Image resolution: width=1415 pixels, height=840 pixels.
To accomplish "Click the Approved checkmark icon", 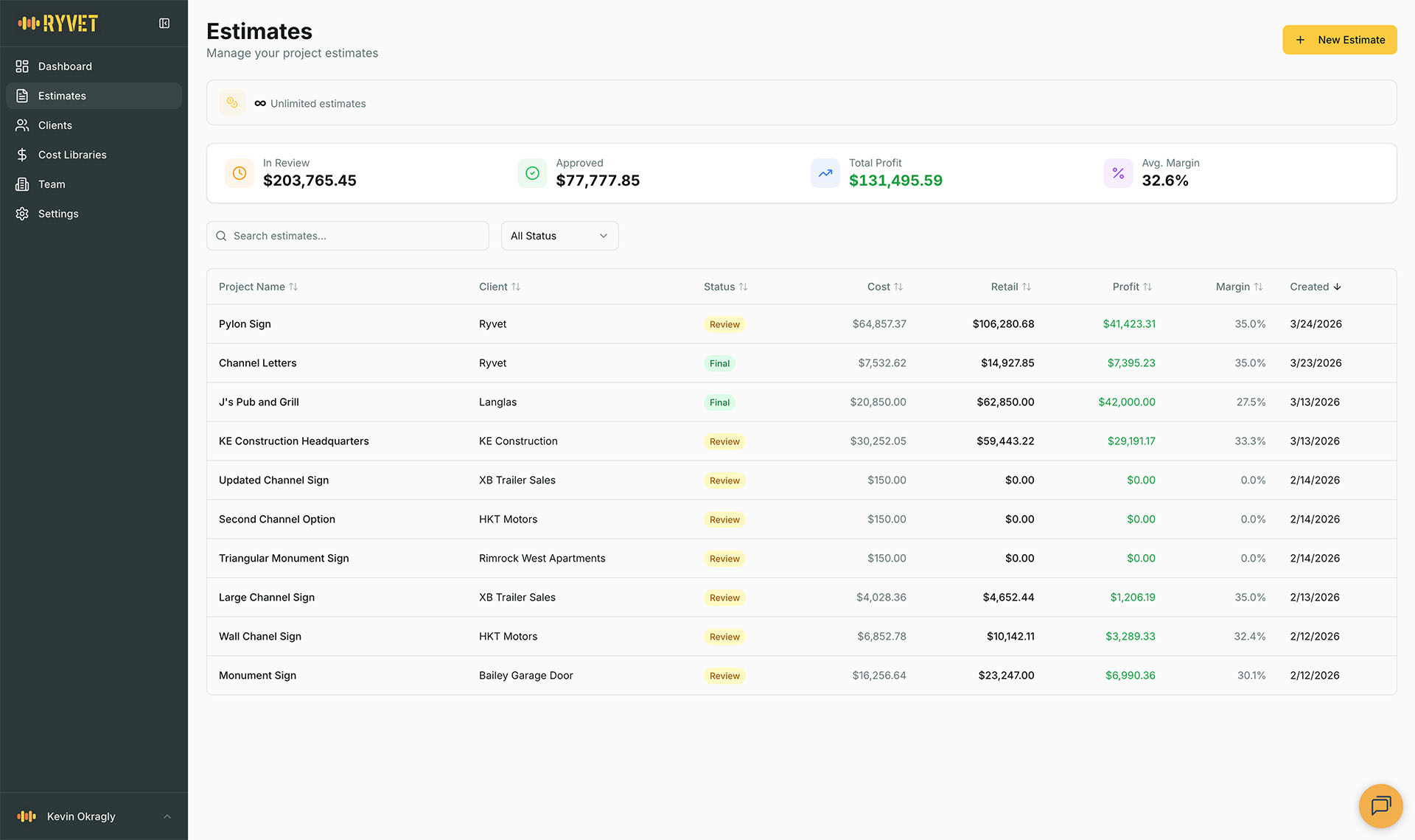I will [x=532, y=173].
